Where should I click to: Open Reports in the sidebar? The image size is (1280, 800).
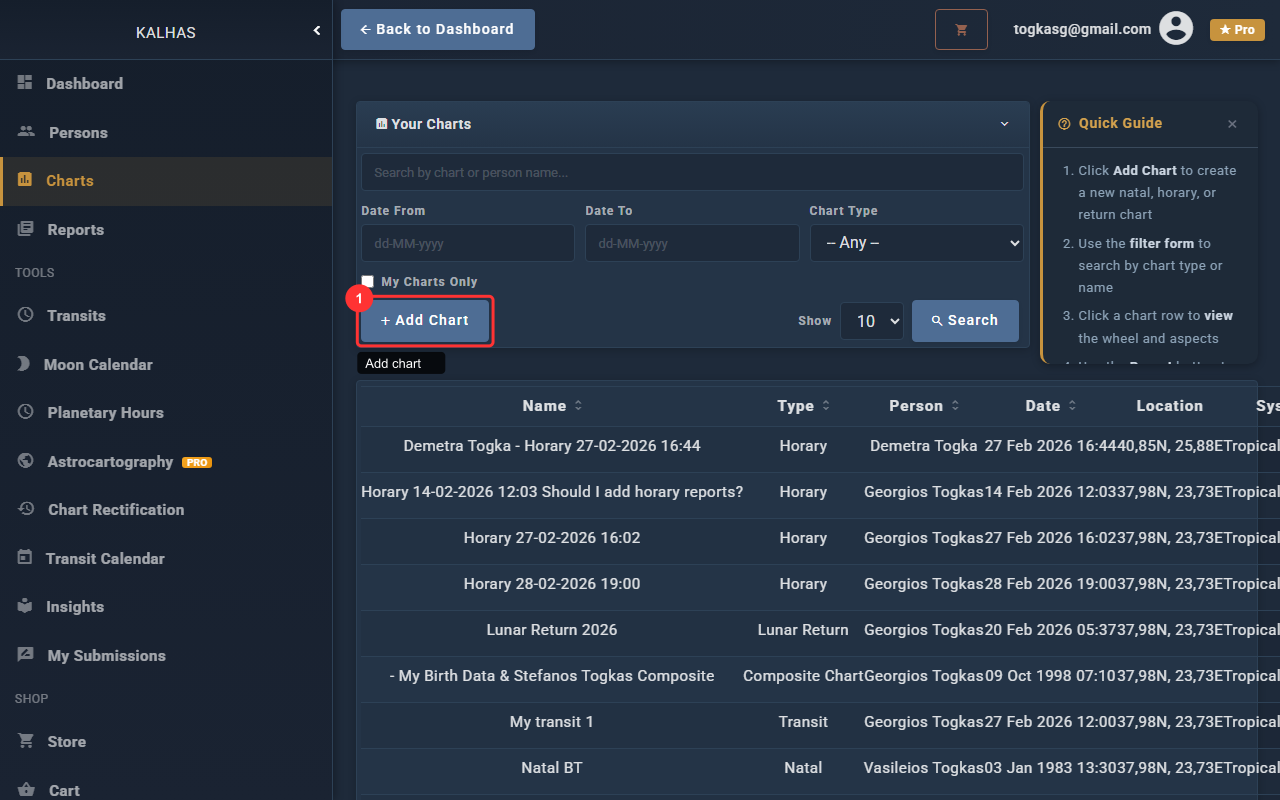(x=75, y=230)
